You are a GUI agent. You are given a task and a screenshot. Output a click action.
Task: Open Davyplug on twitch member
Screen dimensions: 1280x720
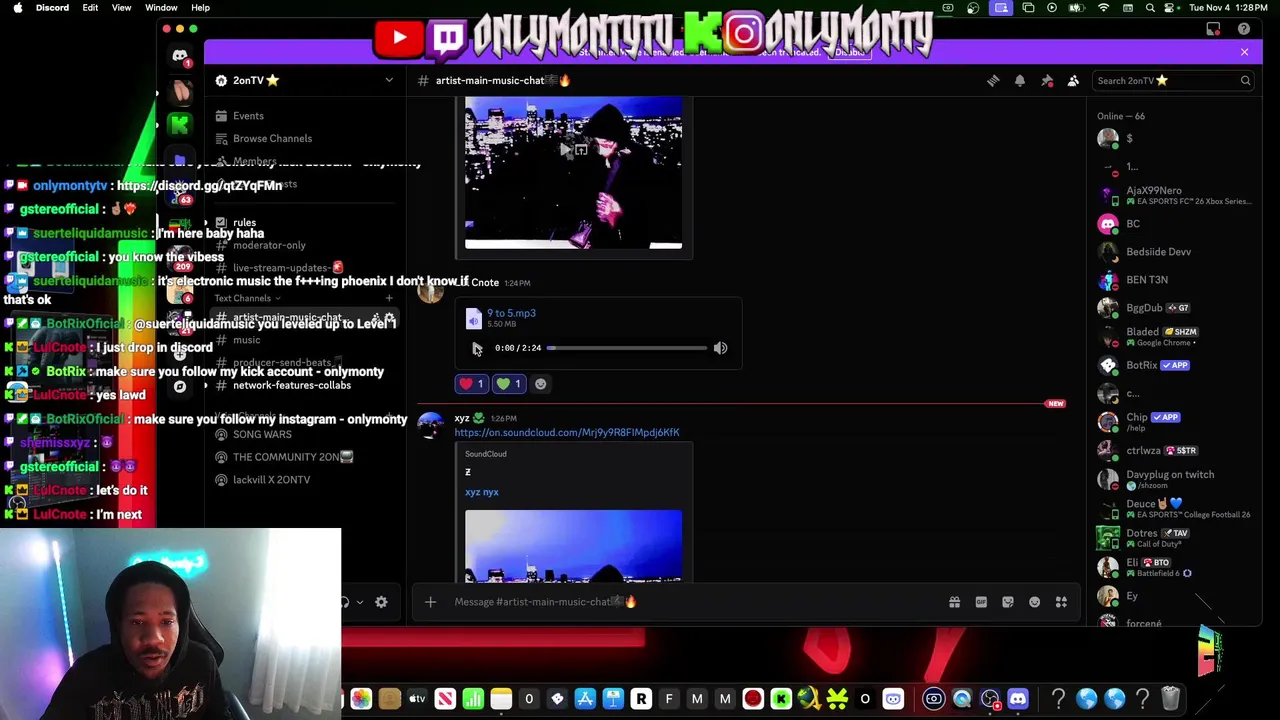point(1172,479)
